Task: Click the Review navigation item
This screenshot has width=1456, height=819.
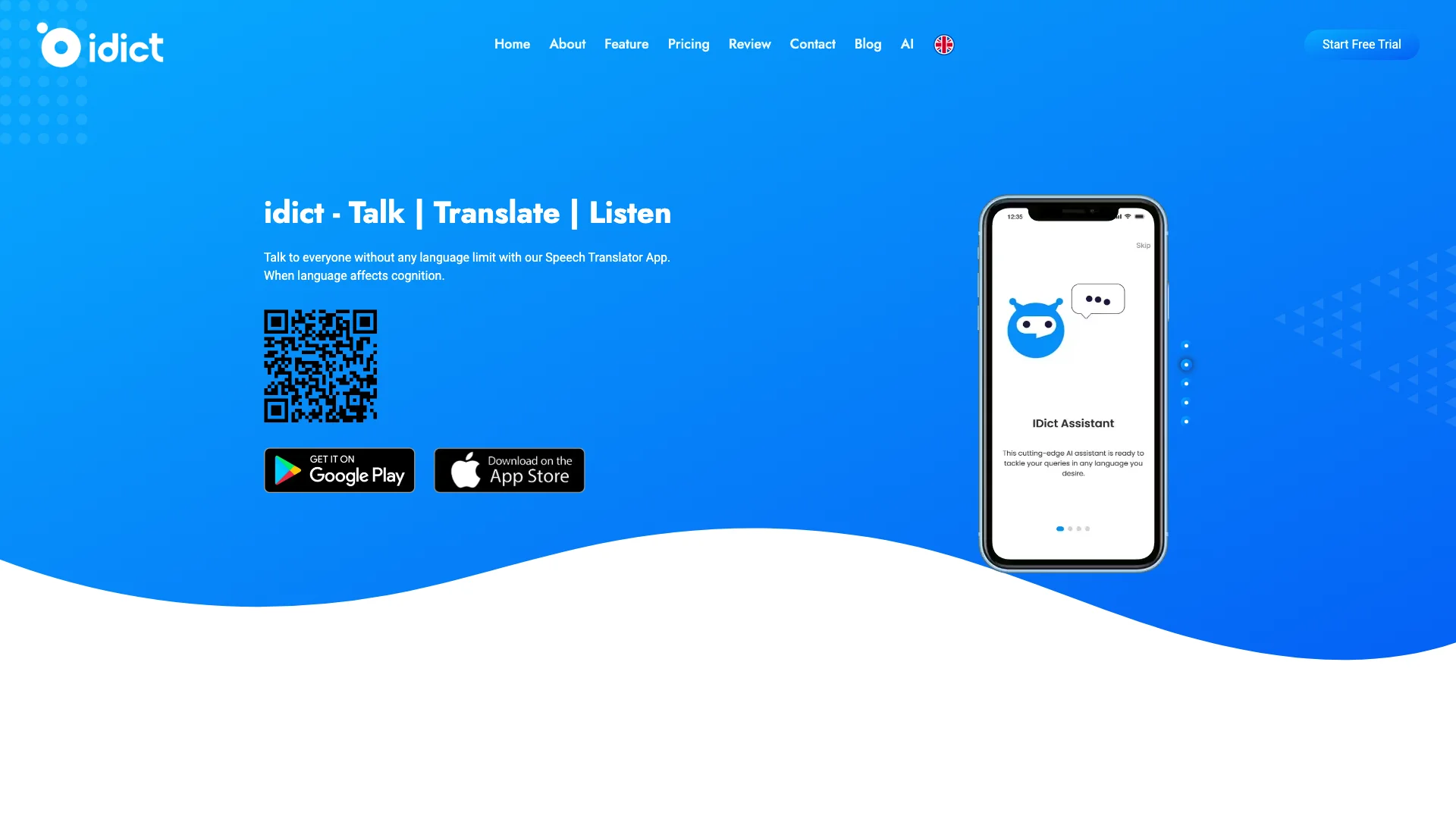Action: pos(750,44)
